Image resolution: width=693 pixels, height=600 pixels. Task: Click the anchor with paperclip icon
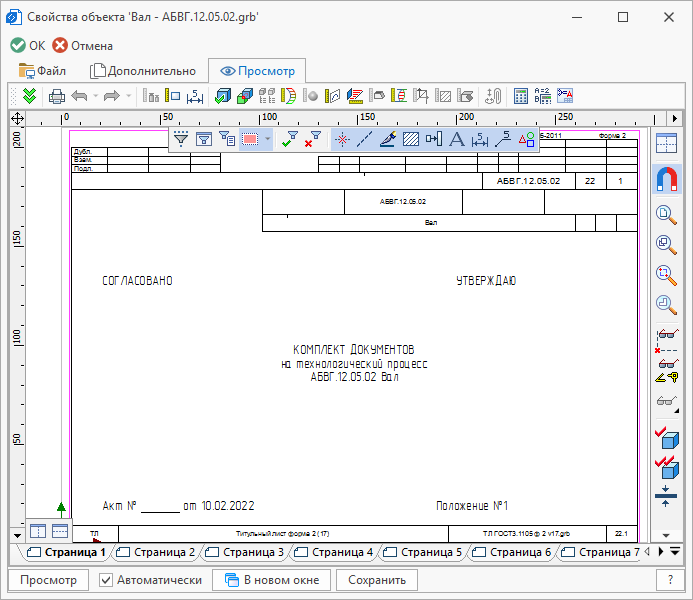pyautogui.click(x=493, y=96)
